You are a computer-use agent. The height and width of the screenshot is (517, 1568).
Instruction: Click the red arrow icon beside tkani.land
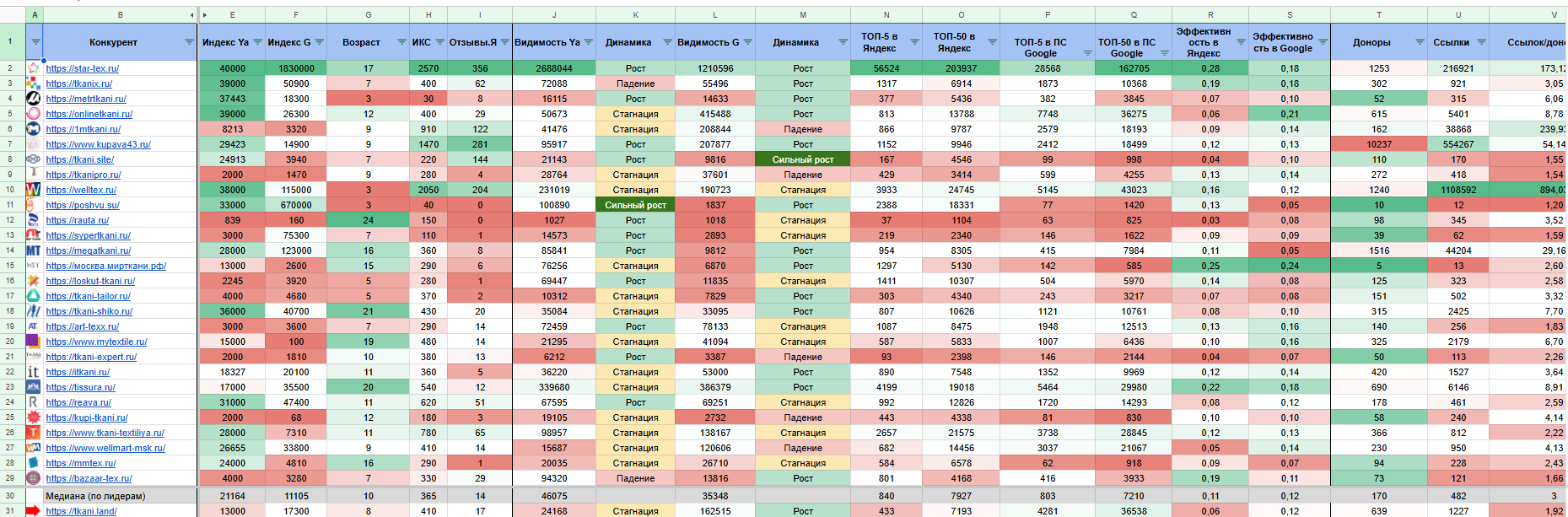pyautogui.click(x=33, y=511)
